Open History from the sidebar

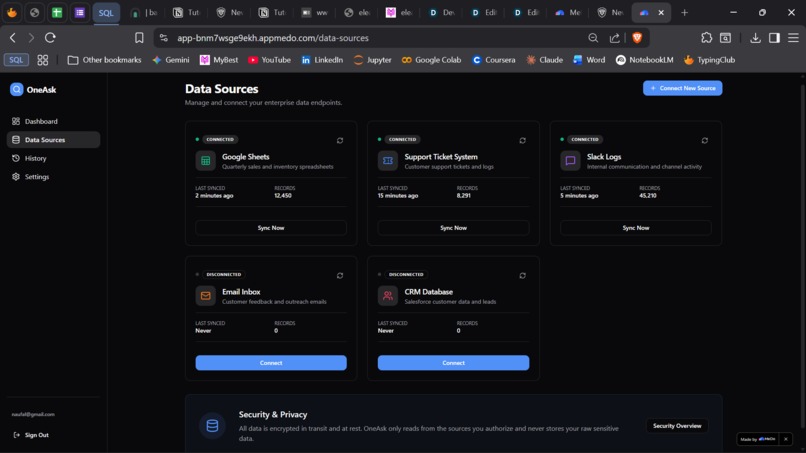53,158
